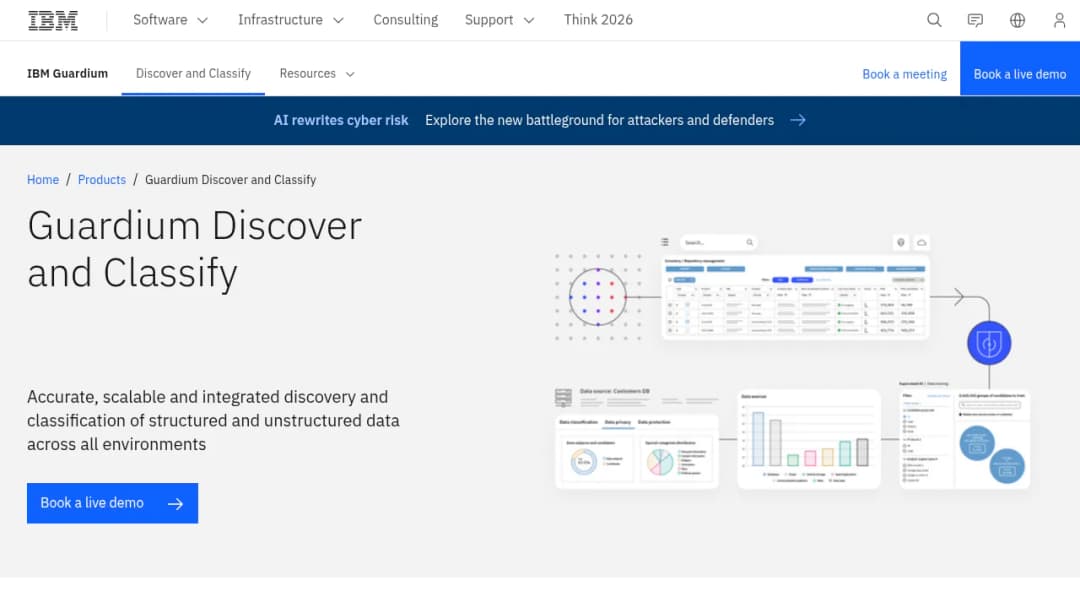The image size is (1080, 608).
Task: Click header Book a live demo button
Action: coord(1019,68)
